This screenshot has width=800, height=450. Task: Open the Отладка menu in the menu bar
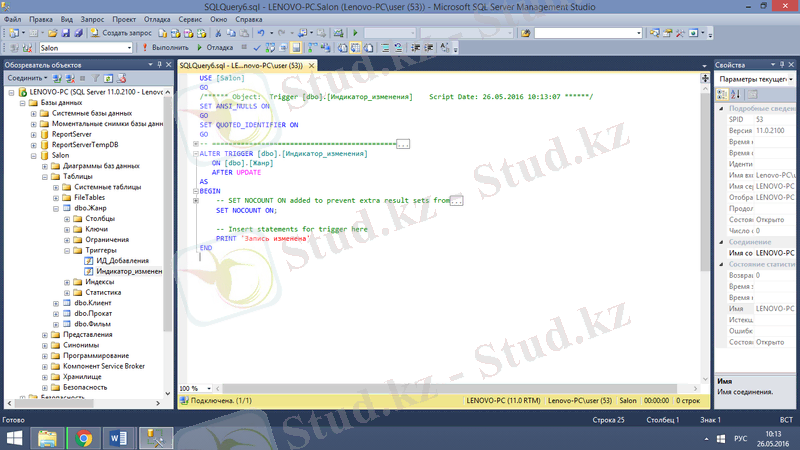(157, 19)
